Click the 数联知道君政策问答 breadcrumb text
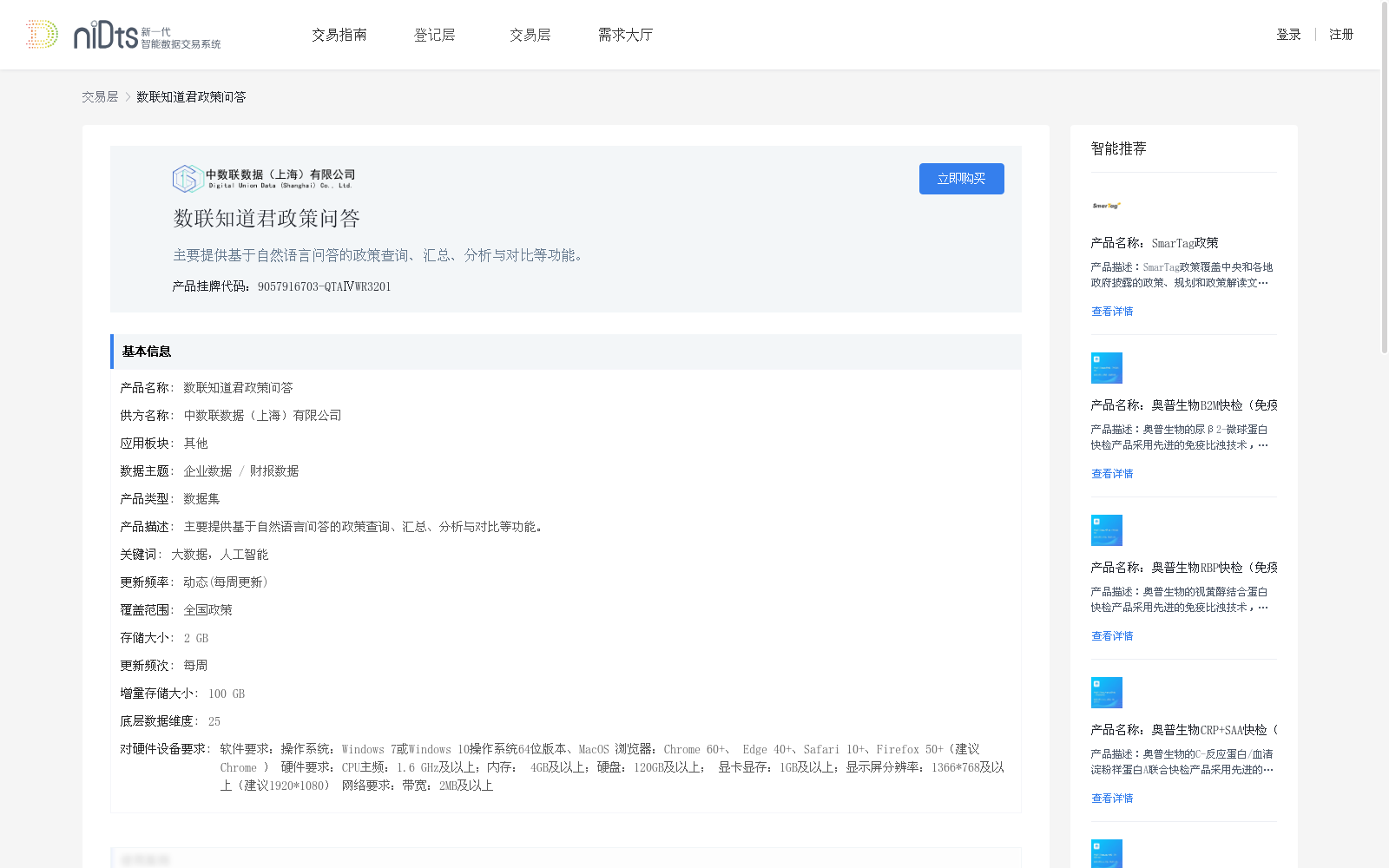 click(191, 97)
